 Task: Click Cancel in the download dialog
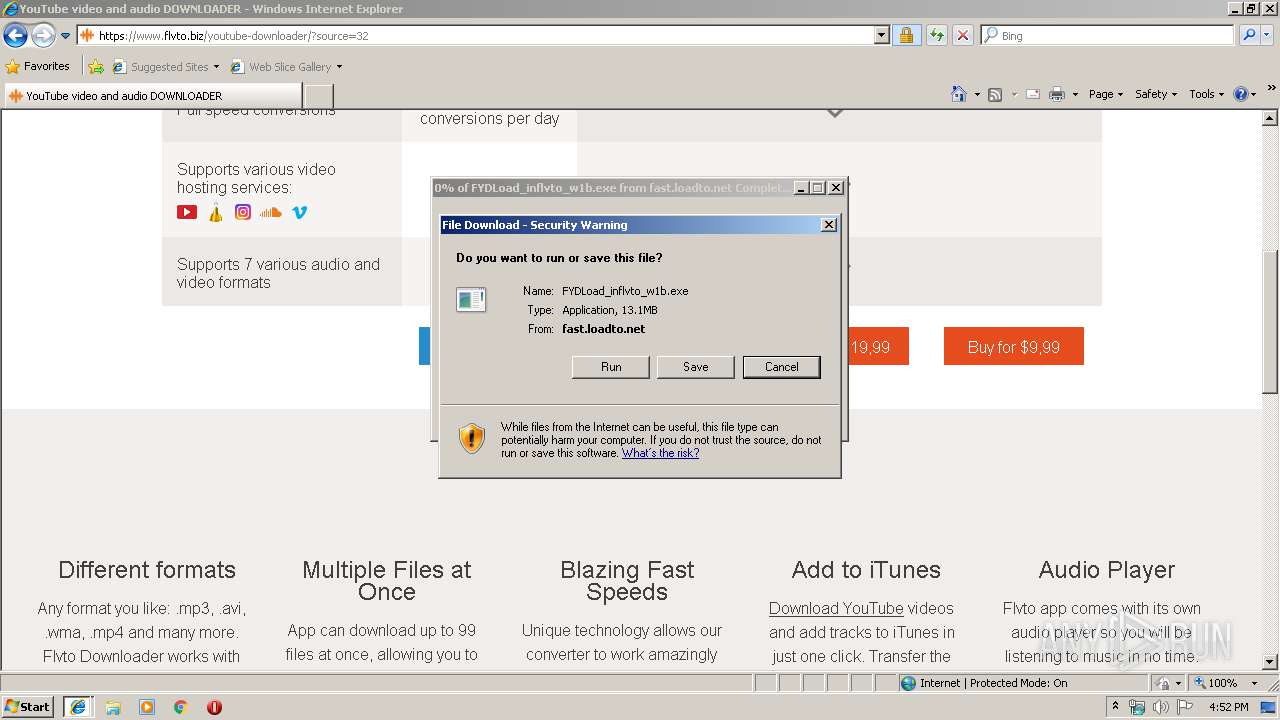(x=782, y=367)
